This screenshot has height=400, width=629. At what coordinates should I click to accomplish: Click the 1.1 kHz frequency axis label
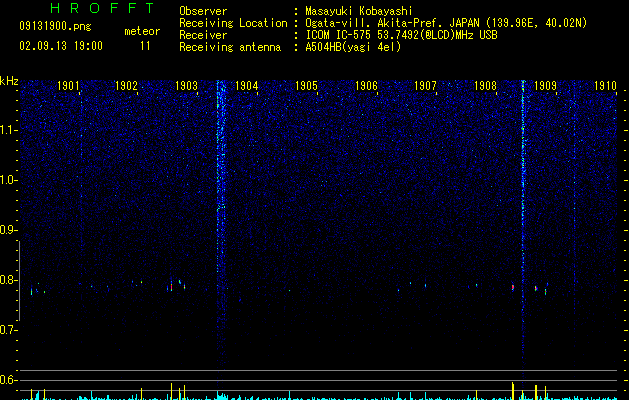click(x=8, y=130)
